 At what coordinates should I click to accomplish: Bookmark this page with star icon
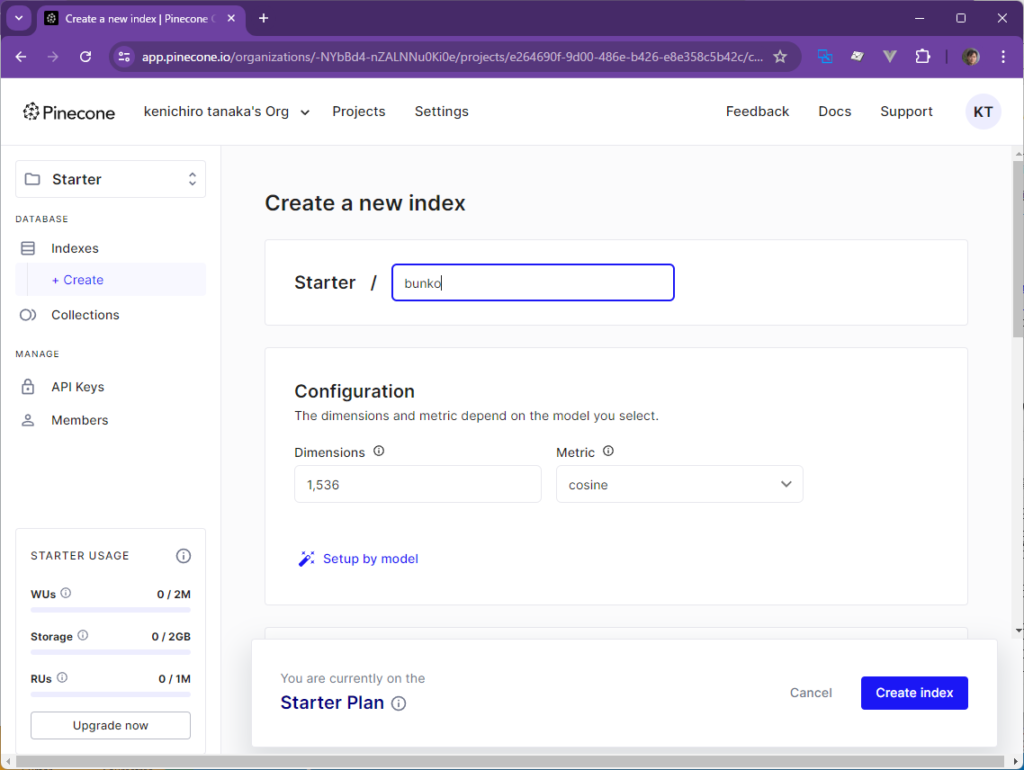[x=780, y=57]
